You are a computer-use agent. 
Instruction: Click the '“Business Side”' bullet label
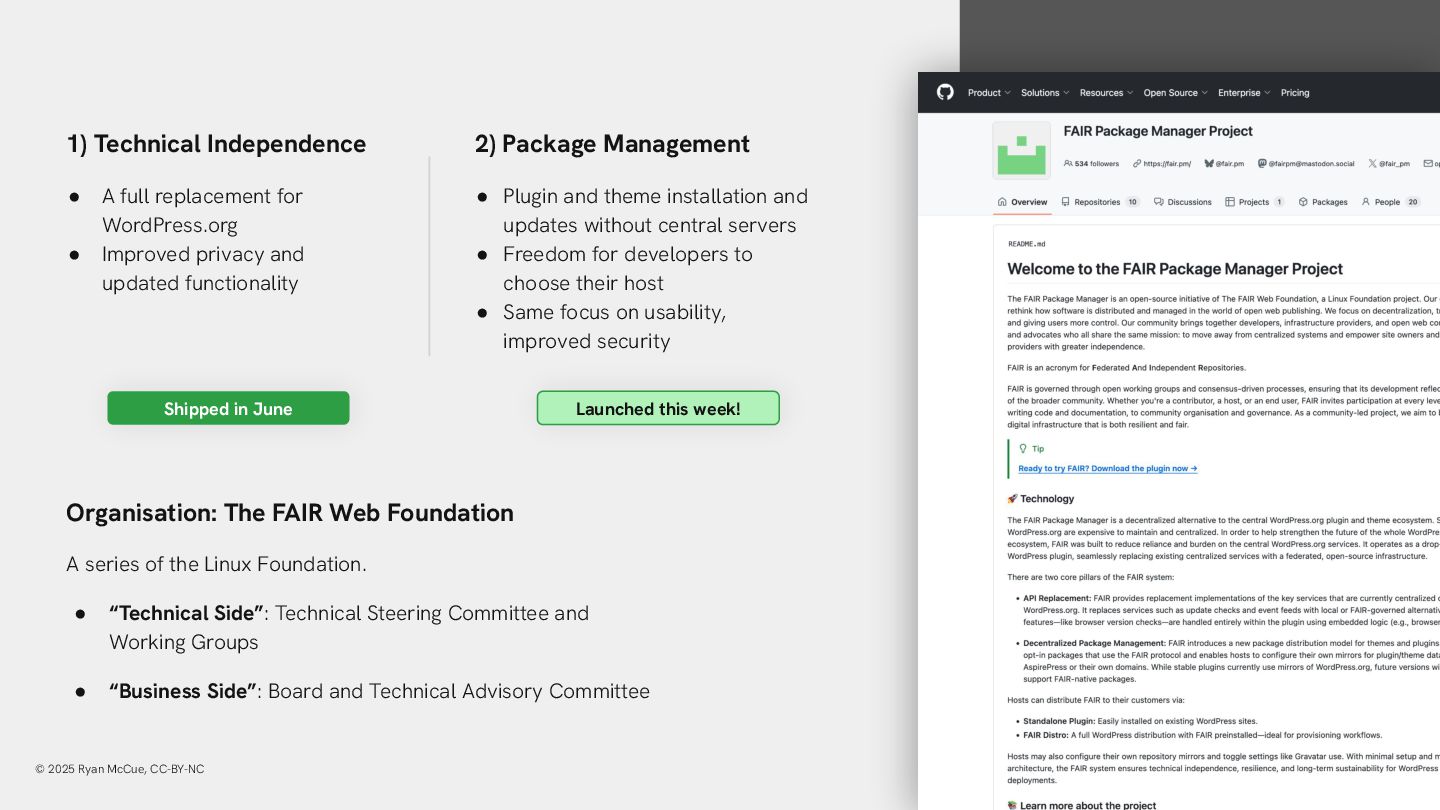[x=183, y=691]
